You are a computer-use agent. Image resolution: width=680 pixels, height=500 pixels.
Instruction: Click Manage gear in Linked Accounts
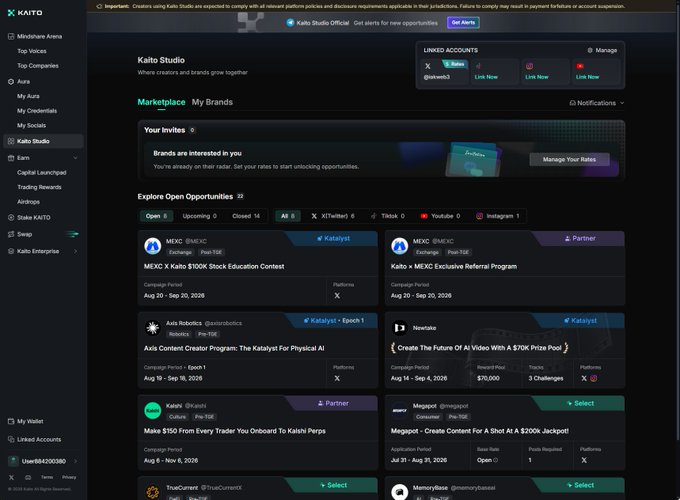[x=590, y=50]
